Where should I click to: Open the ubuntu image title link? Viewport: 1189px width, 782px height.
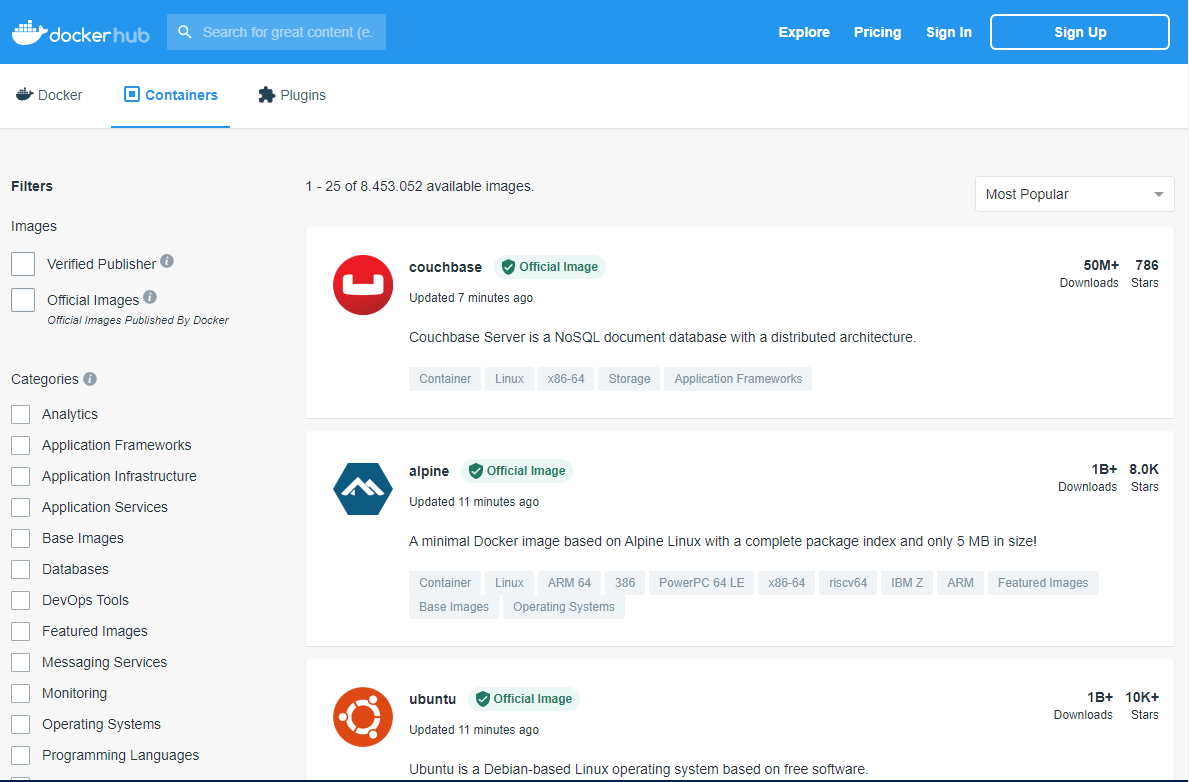click(432, 699)
